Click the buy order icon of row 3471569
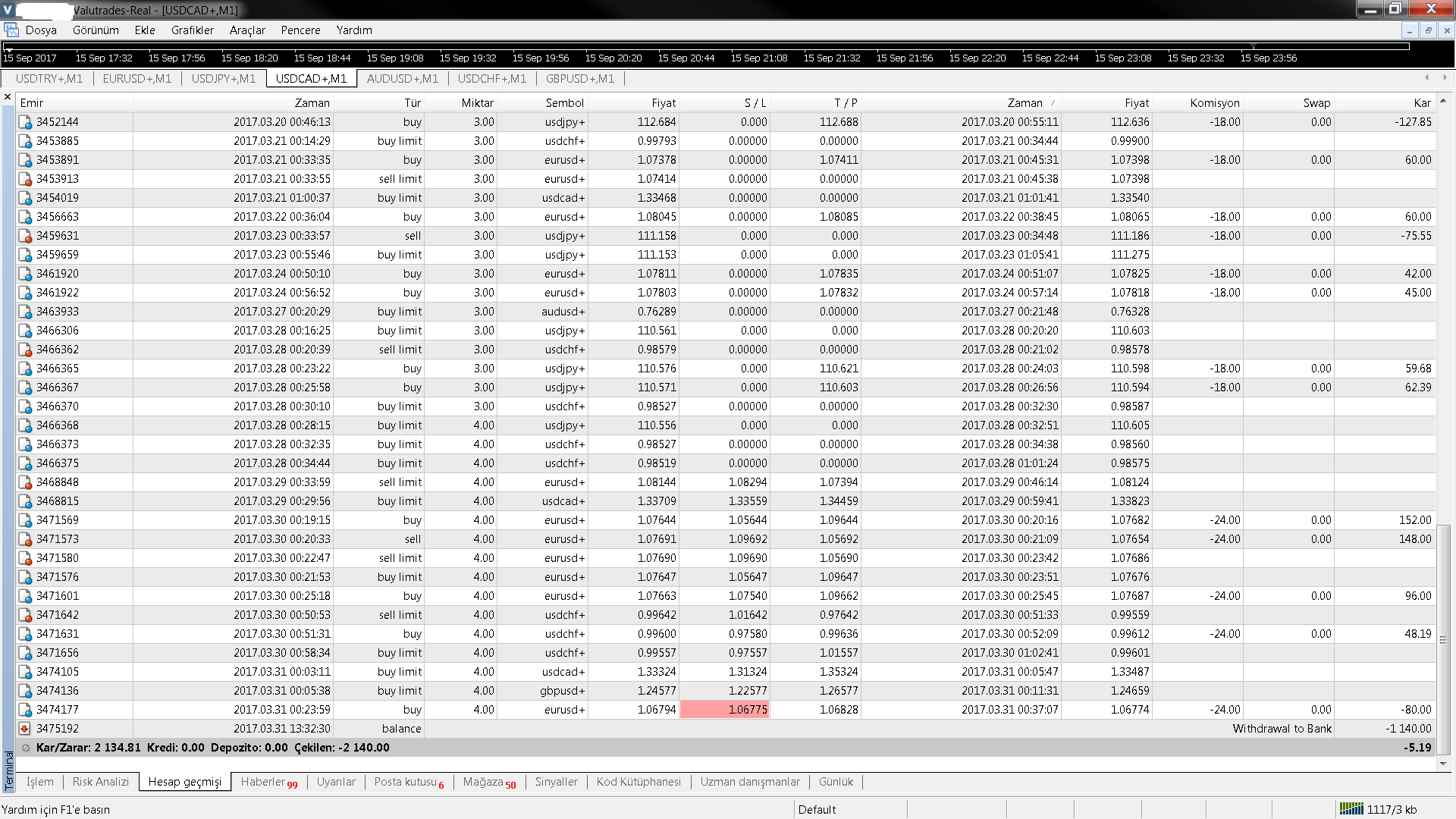The height and width of the screenshot is (819, 1456). tap(25, 520)
